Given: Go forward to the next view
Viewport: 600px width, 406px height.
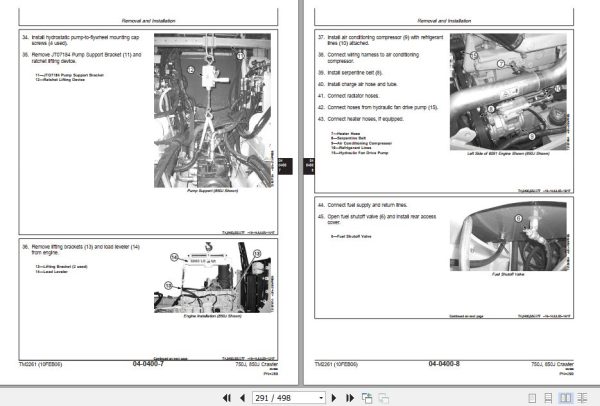Looking at the screenshot, I should (384, 398).
